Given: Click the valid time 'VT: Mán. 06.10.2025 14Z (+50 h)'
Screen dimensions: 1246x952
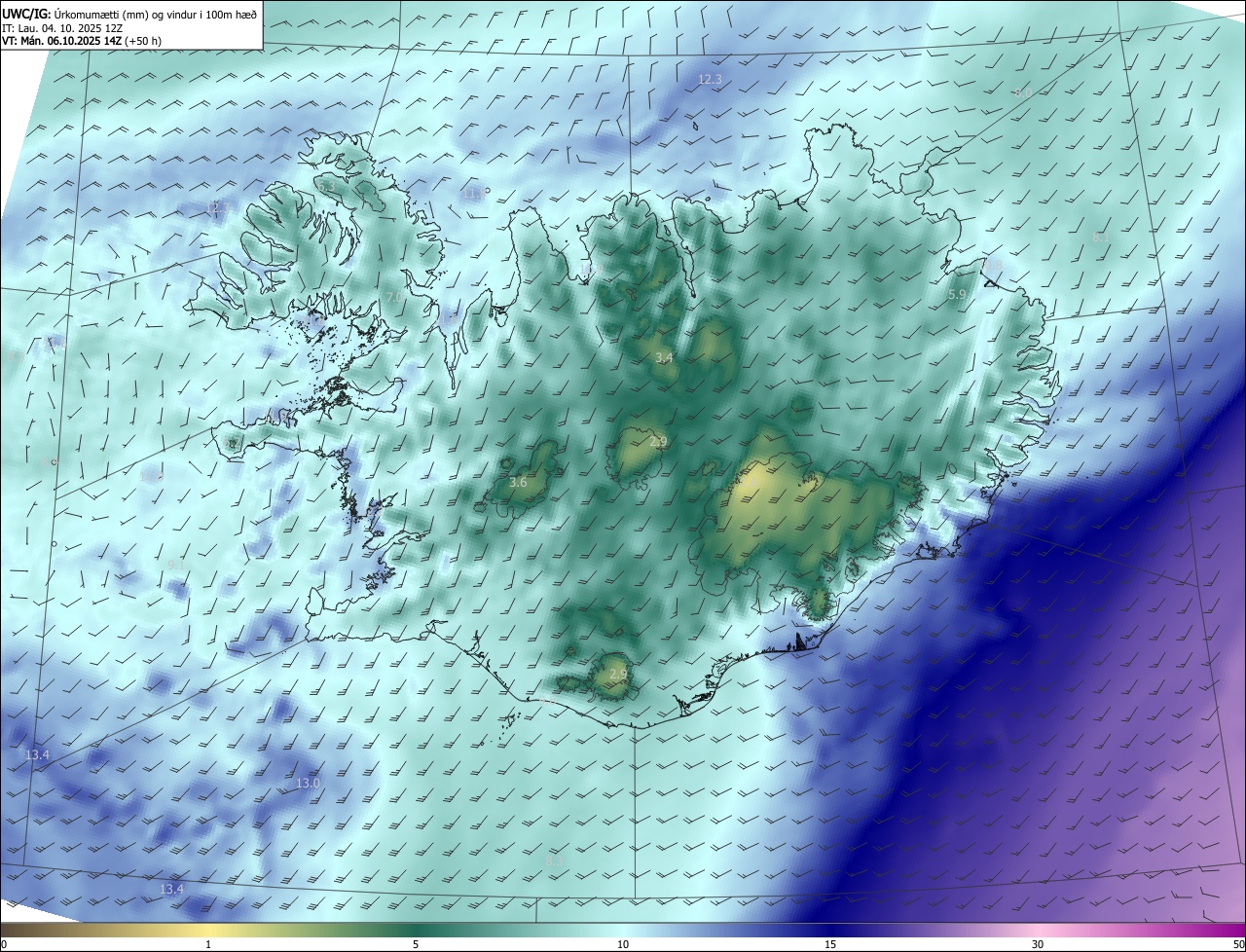Looking at the screenshot, I should point(81,41).
